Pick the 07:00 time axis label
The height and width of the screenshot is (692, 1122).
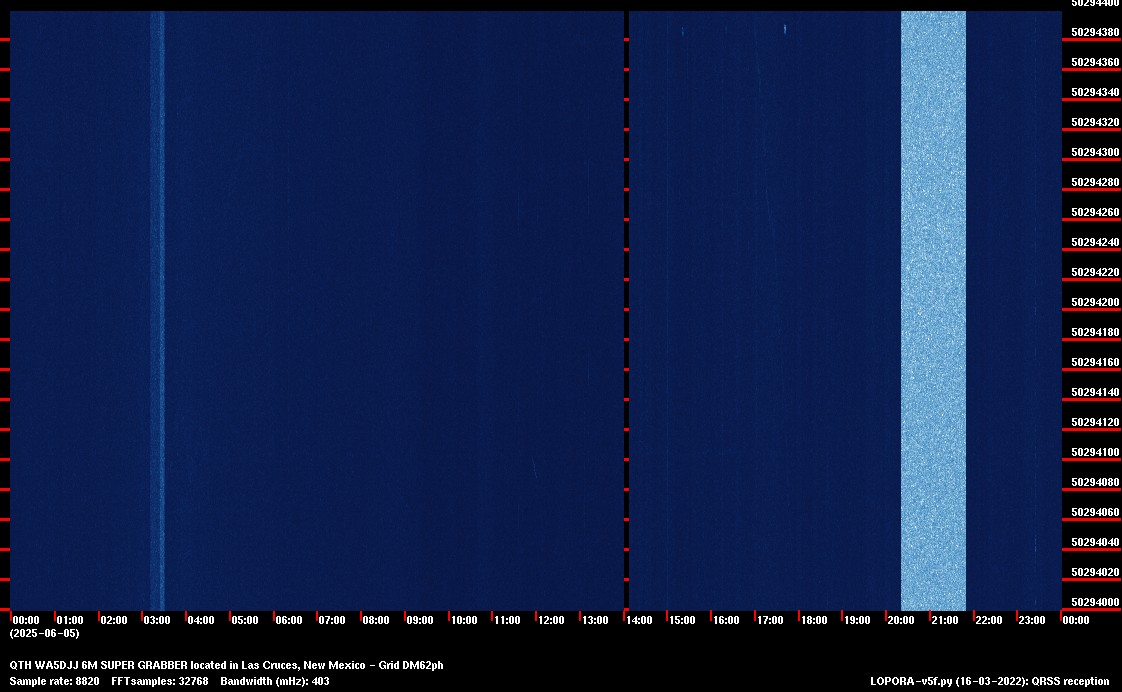[x=332, y=620]
